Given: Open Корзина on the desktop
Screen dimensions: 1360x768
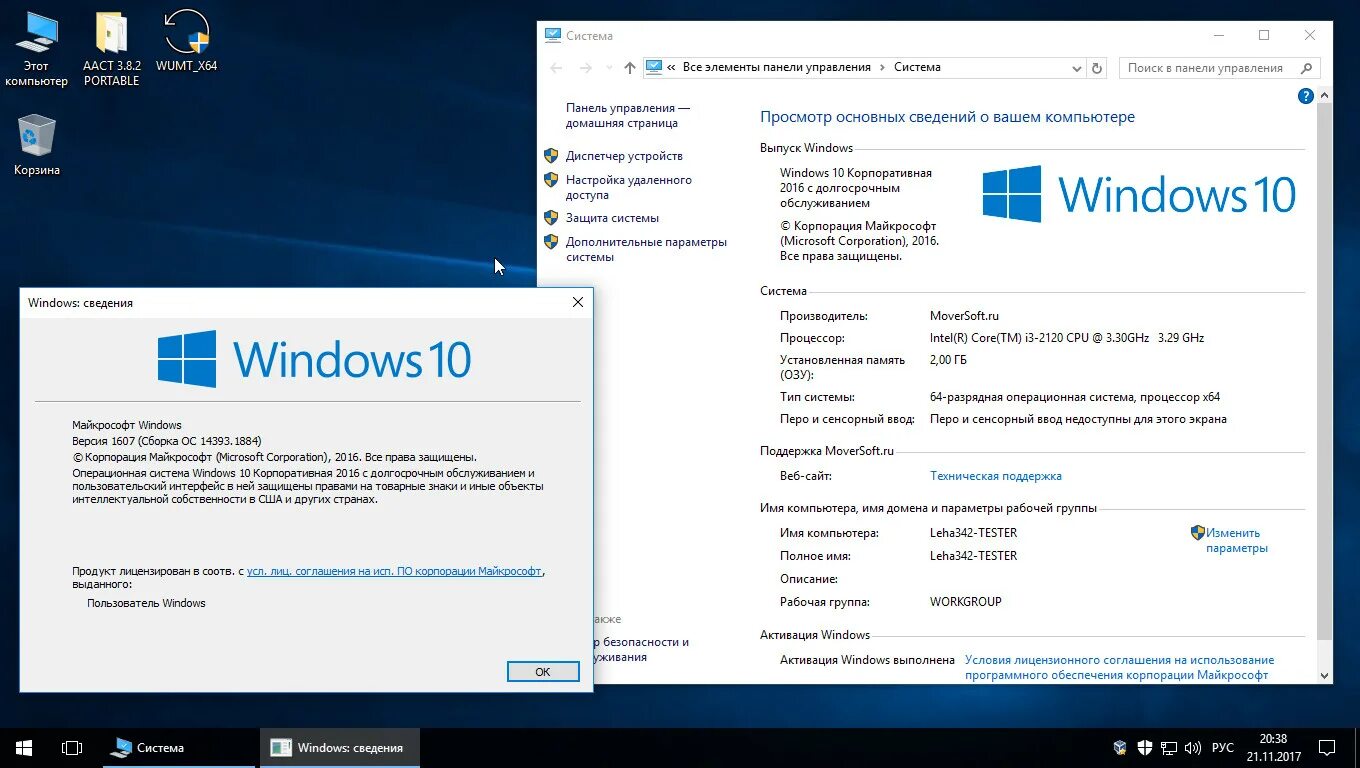Looking at the screenshot, I should (36, 135).
